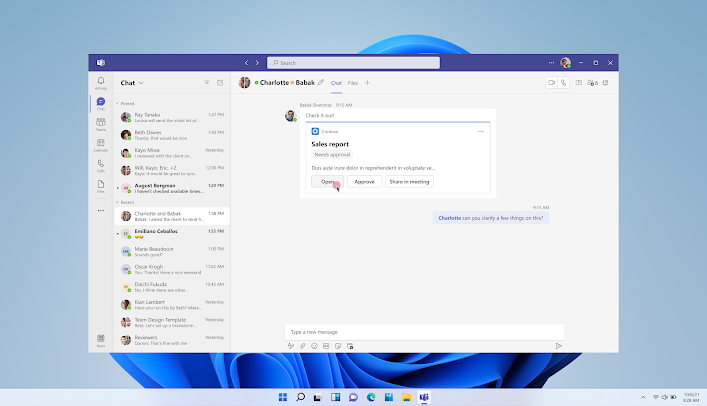Viewport: 707px width, 406px height.
Task: Start an audio call
Action: tap(563, 83)
